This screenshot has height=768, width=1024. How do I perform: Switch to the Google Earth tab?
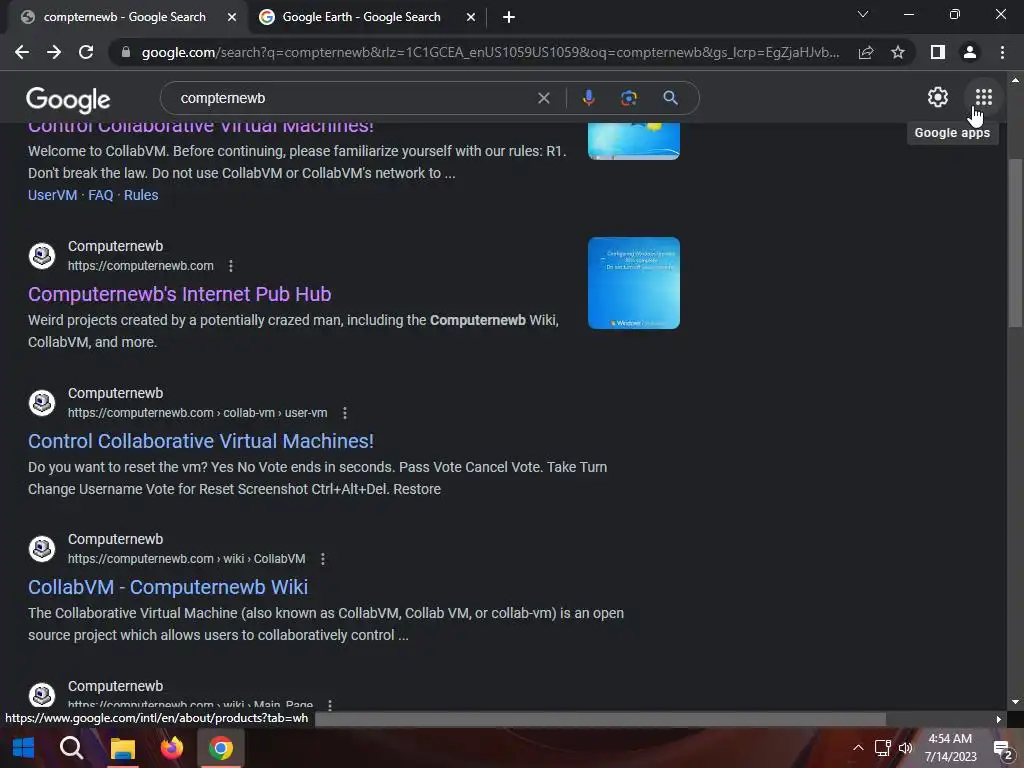coord(361,17)
